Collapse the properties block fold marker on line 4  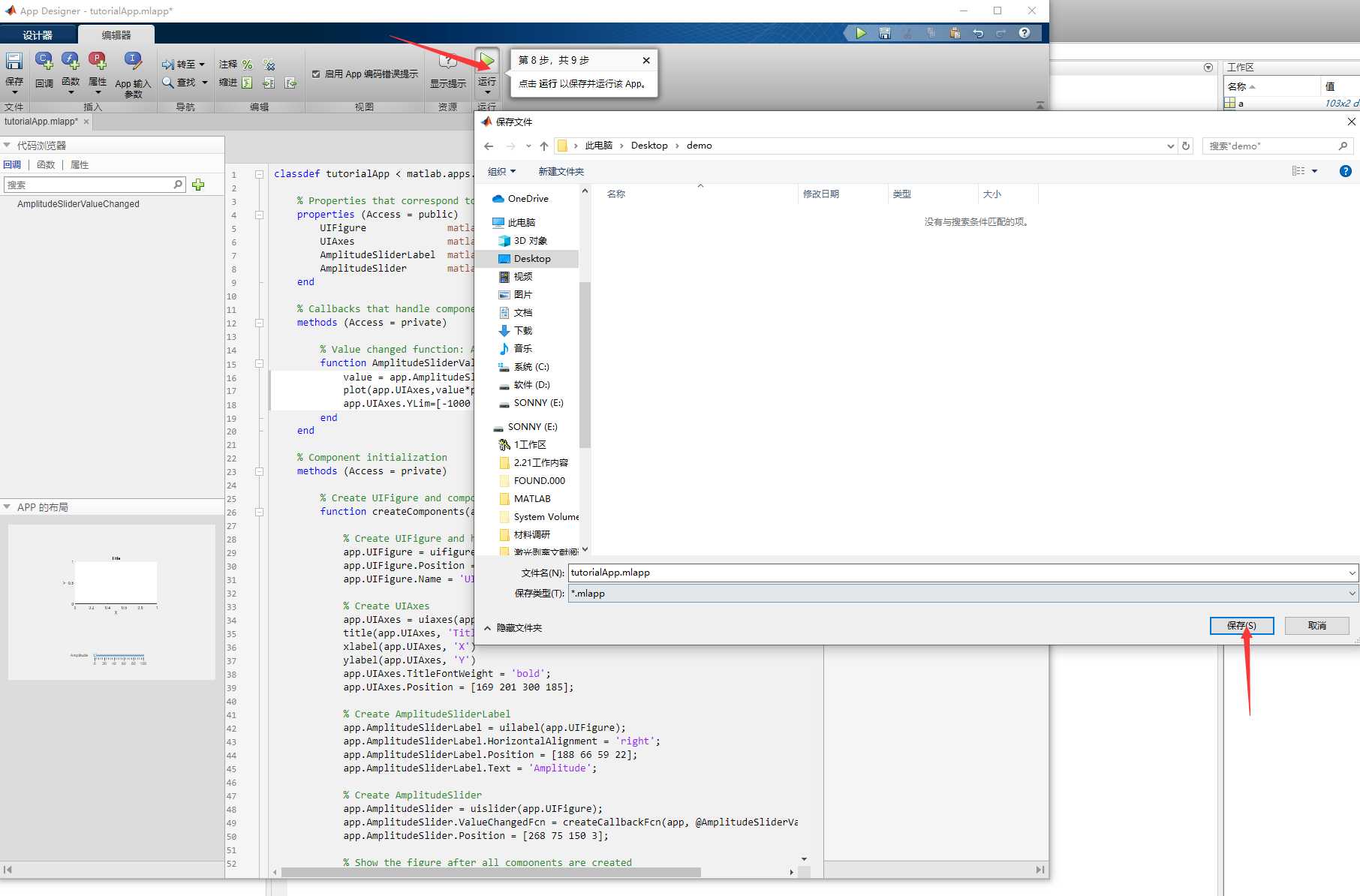(x=260, y=215)
